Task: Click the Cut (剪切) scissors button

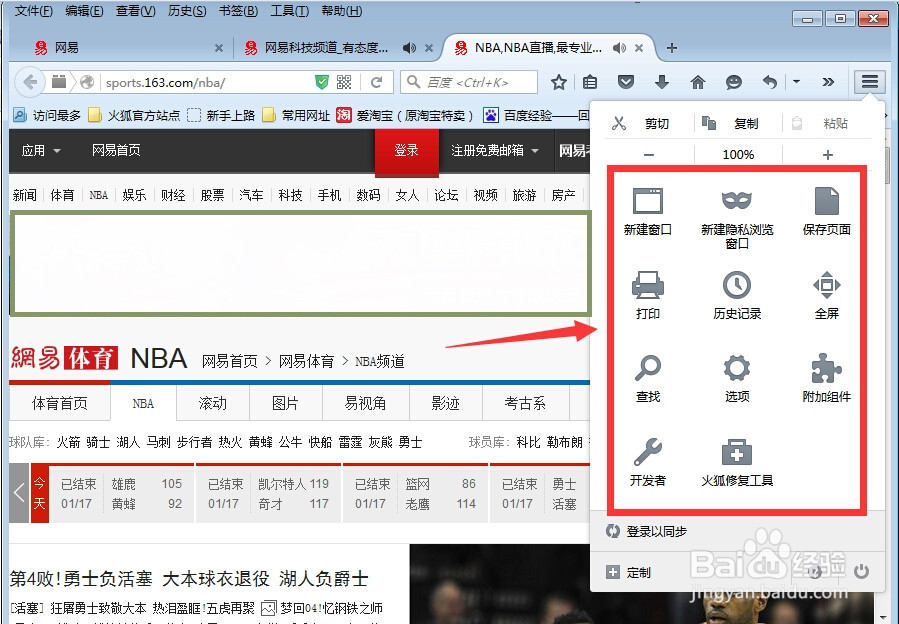Action: (x=640, y=123)
